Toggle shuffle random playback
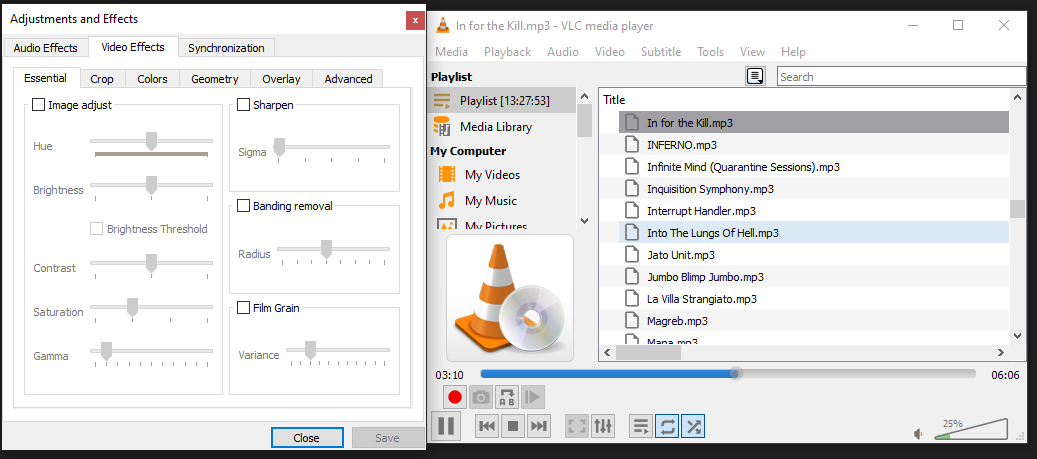1037x459 pixels. [693, 427]
